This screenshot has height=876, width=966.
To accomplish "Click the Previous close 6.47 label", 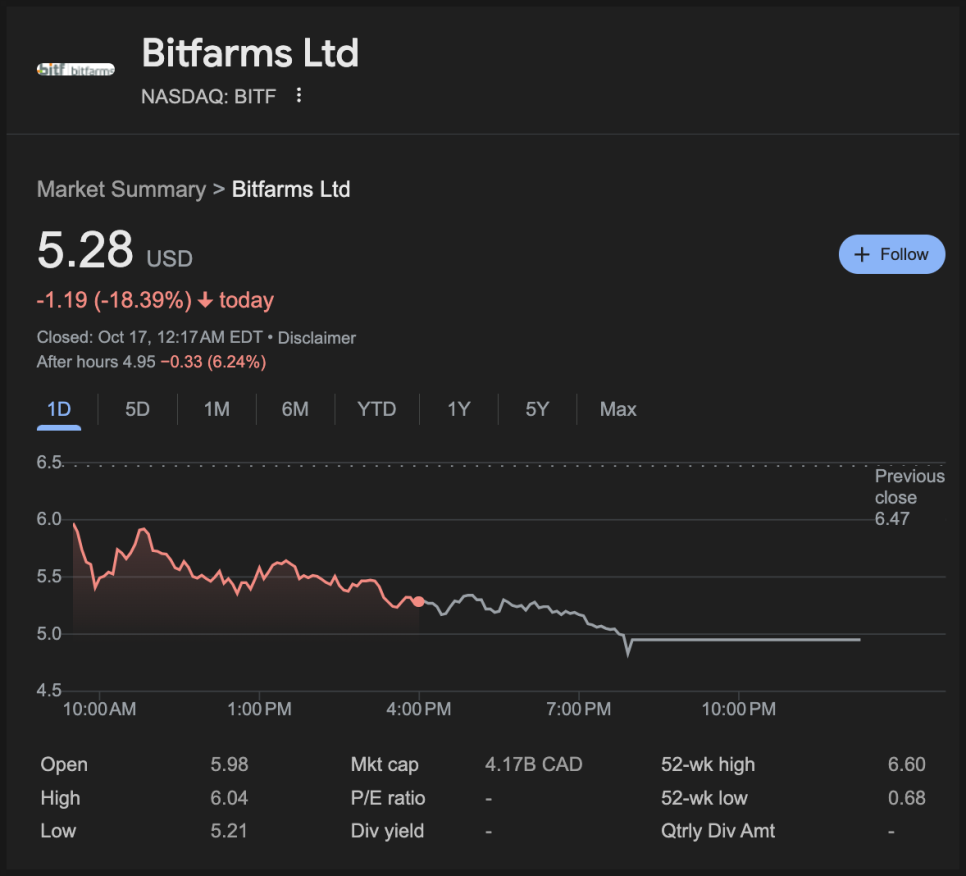I will click(909, 497).
